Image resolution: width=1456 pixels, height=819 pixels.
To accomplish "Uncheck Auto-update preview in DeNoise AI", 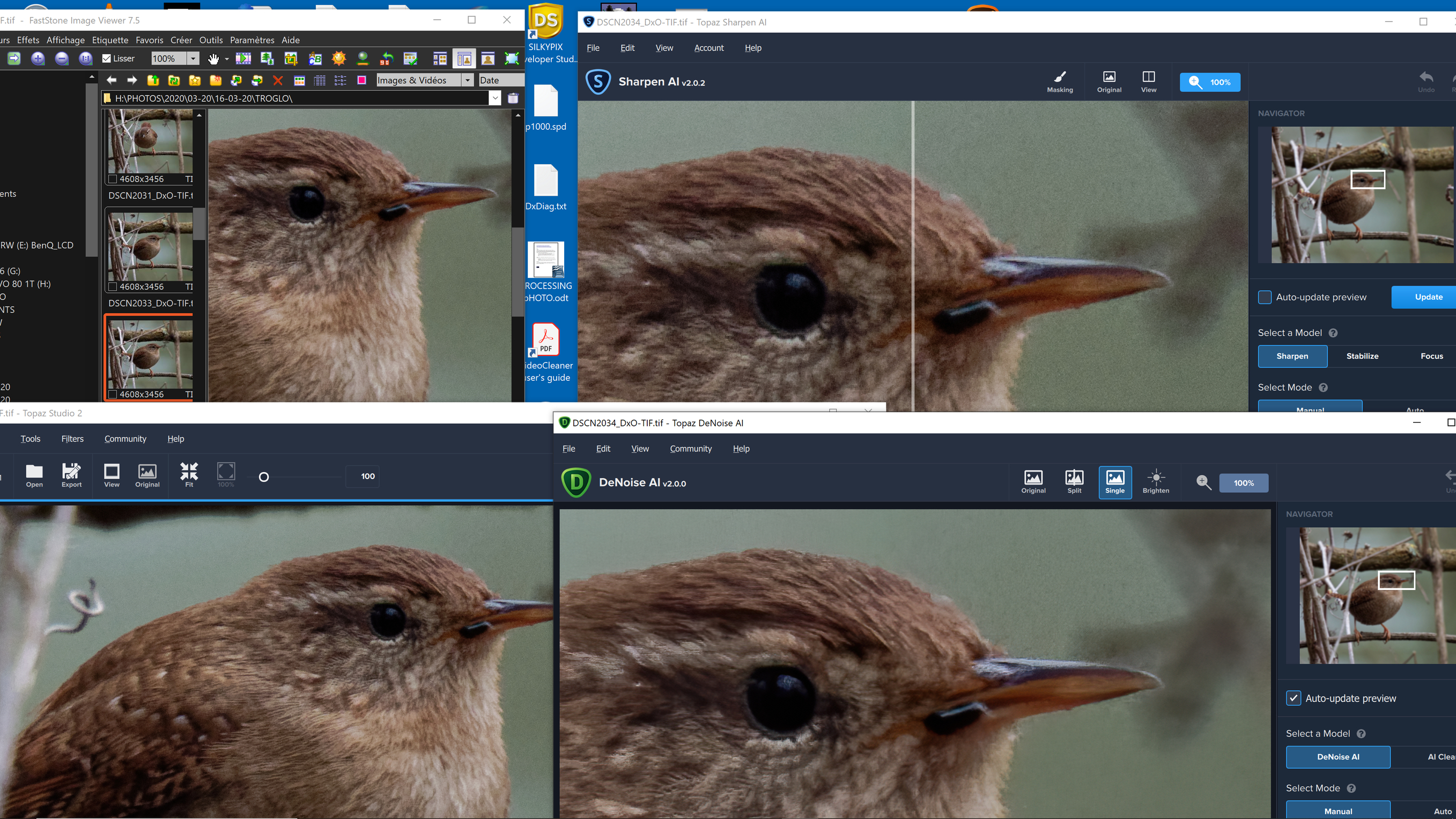I will click(x=1293, y=698).
